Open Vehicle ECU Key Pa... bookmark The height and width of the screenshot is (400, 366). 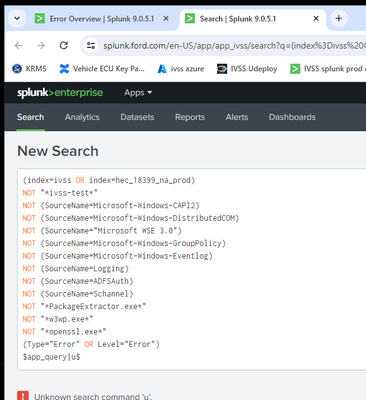tap(102, 69)
